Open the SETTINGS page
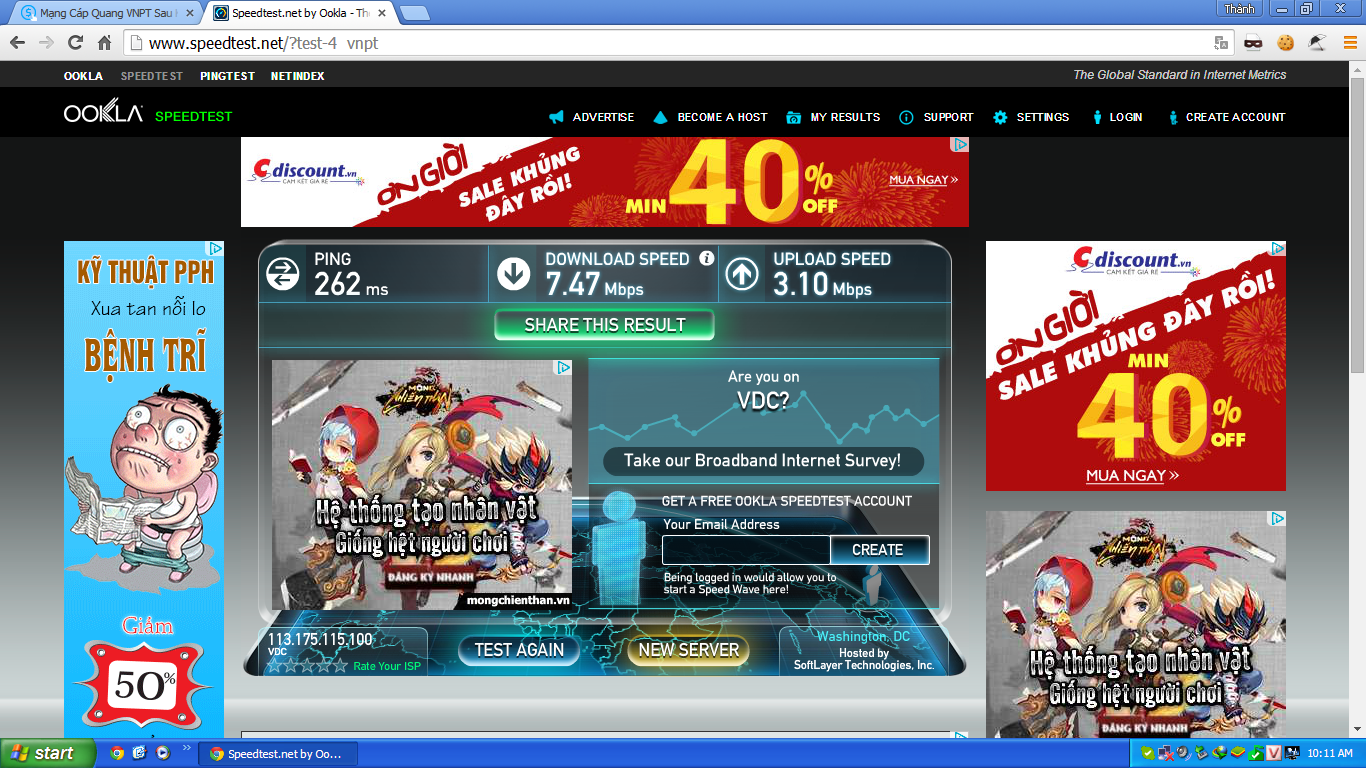The width and height of the screenshot is (1366, 768). pyautogui.click(x=1043, y=117)
